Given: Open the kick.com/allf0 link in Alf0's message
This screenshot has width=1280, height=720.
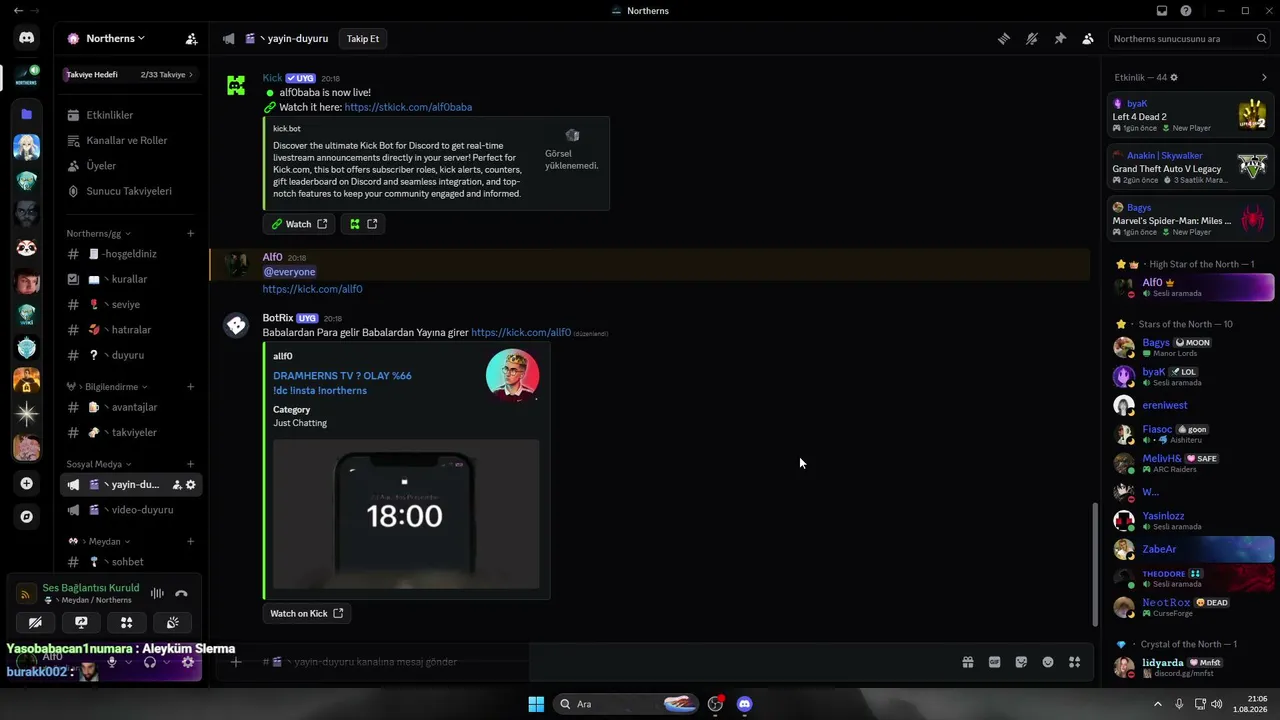Looking at the screenshot, I should (x=313, y=289).
